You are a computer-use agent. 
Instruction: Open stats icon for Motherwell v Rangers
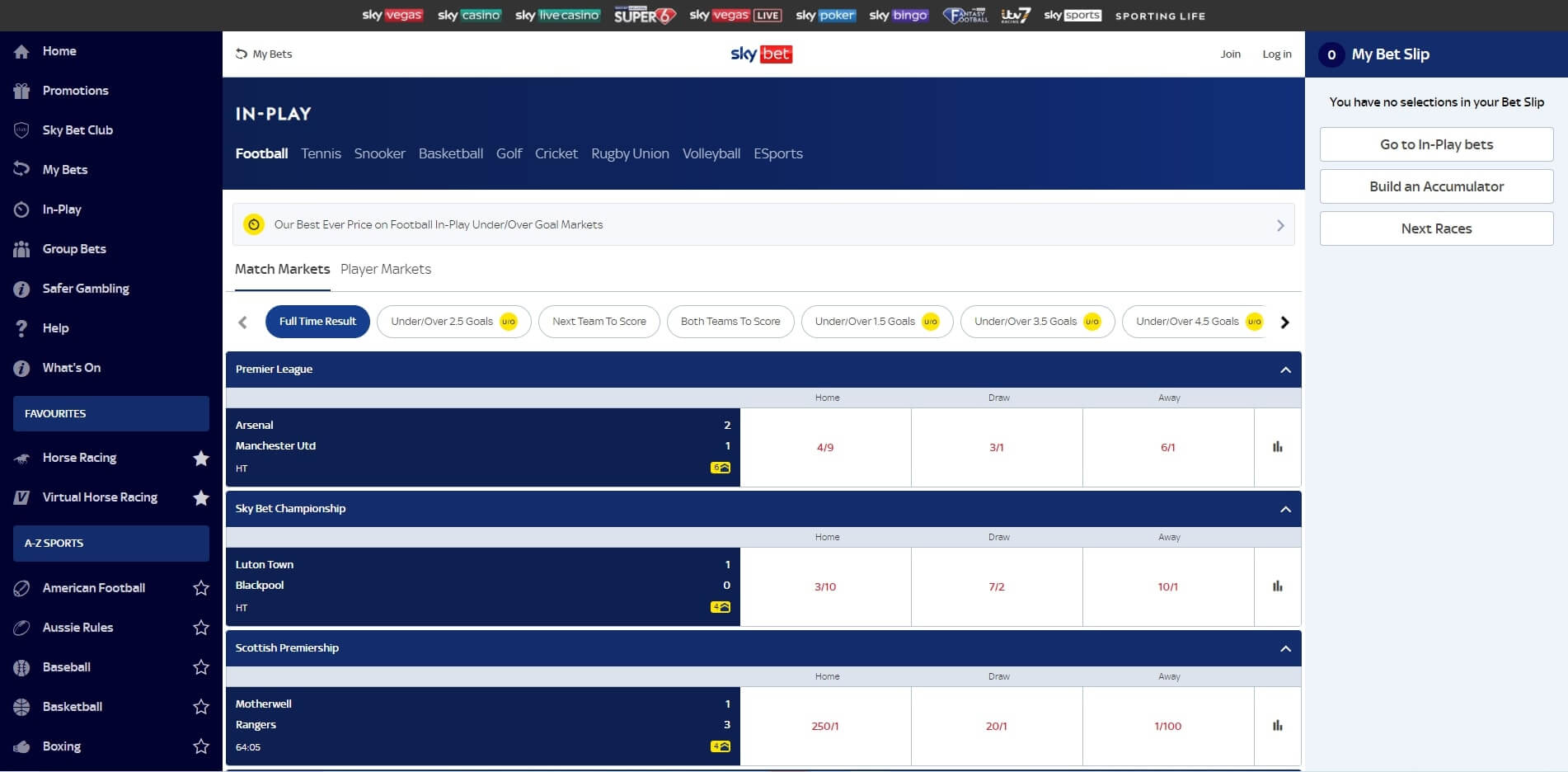click(1277, 726)
